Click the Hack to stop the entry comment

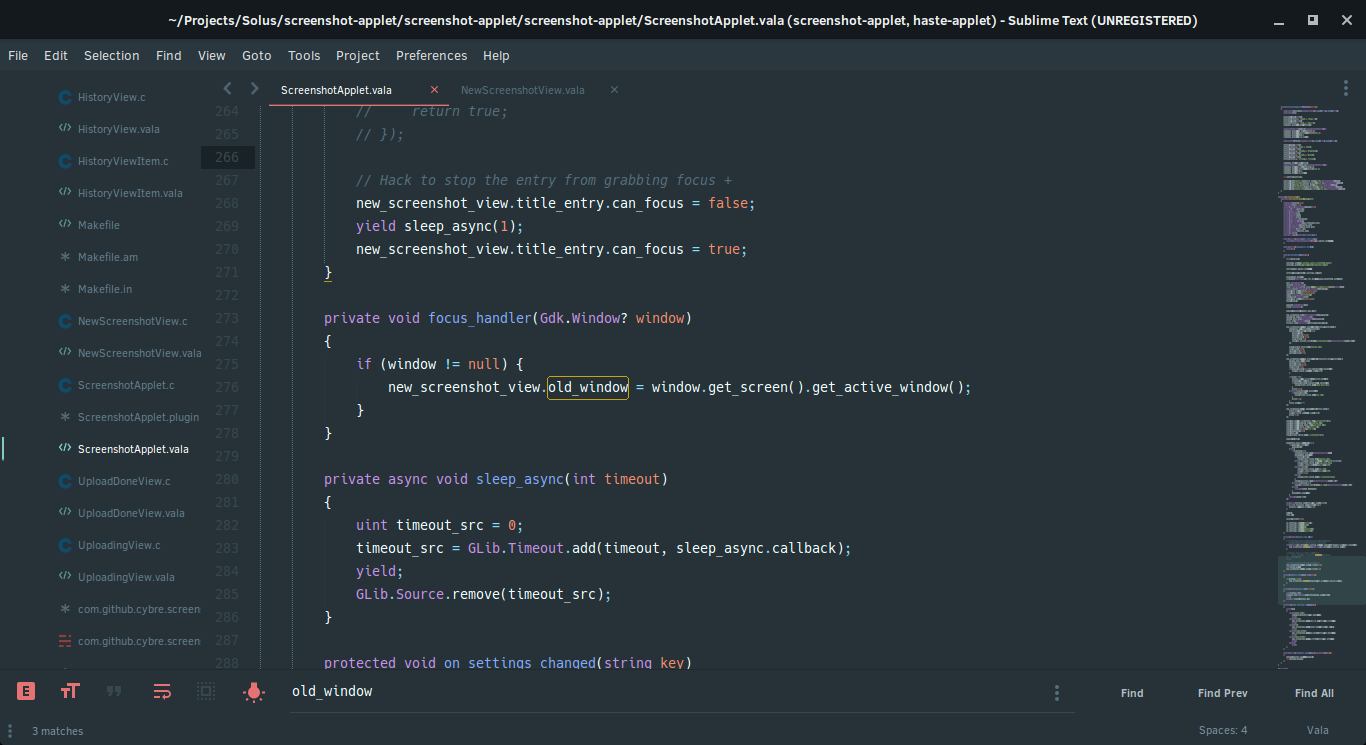coord(544,180)
